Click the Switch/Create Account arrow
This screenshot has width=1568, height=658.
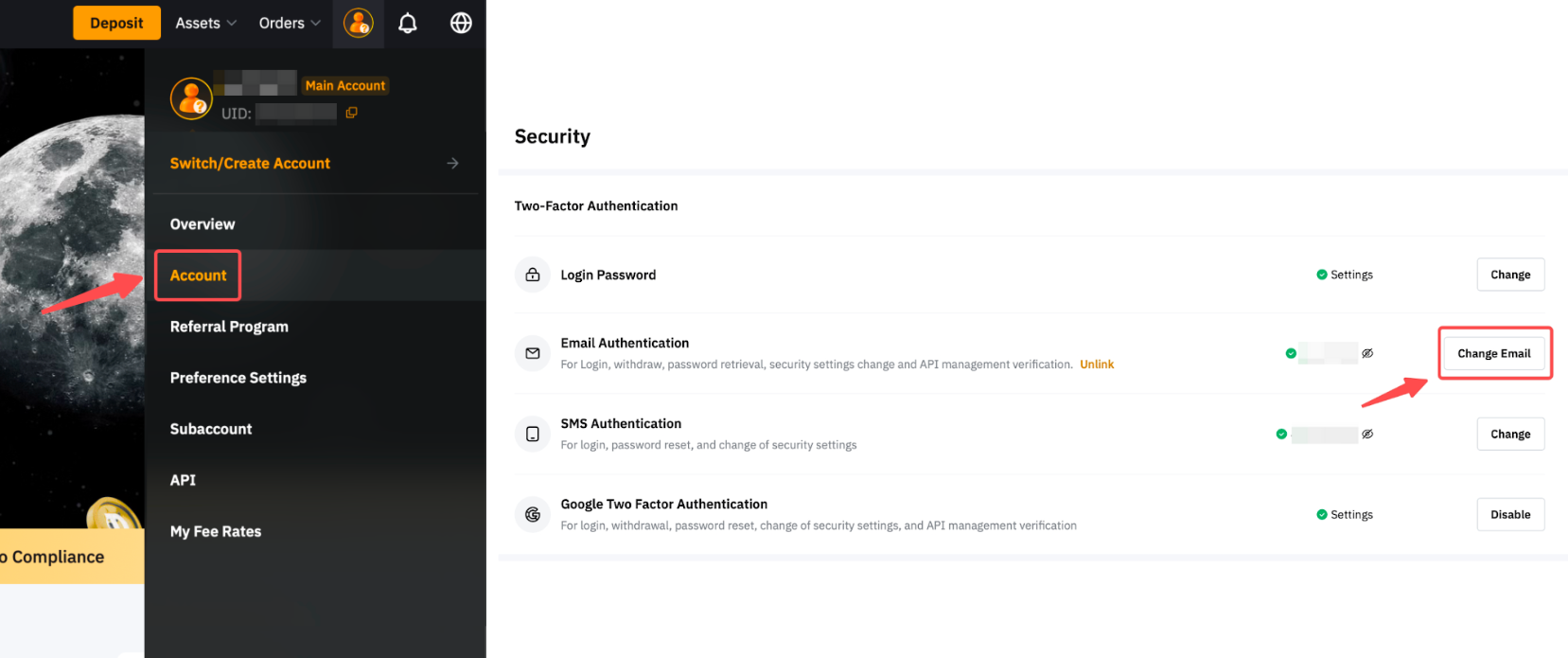[x=452, y=163]
